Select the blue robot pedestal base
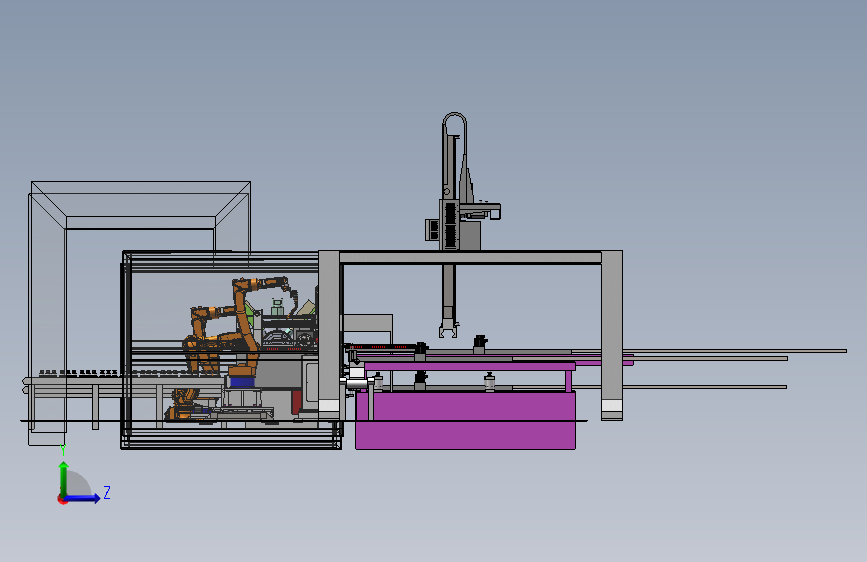 242,382
